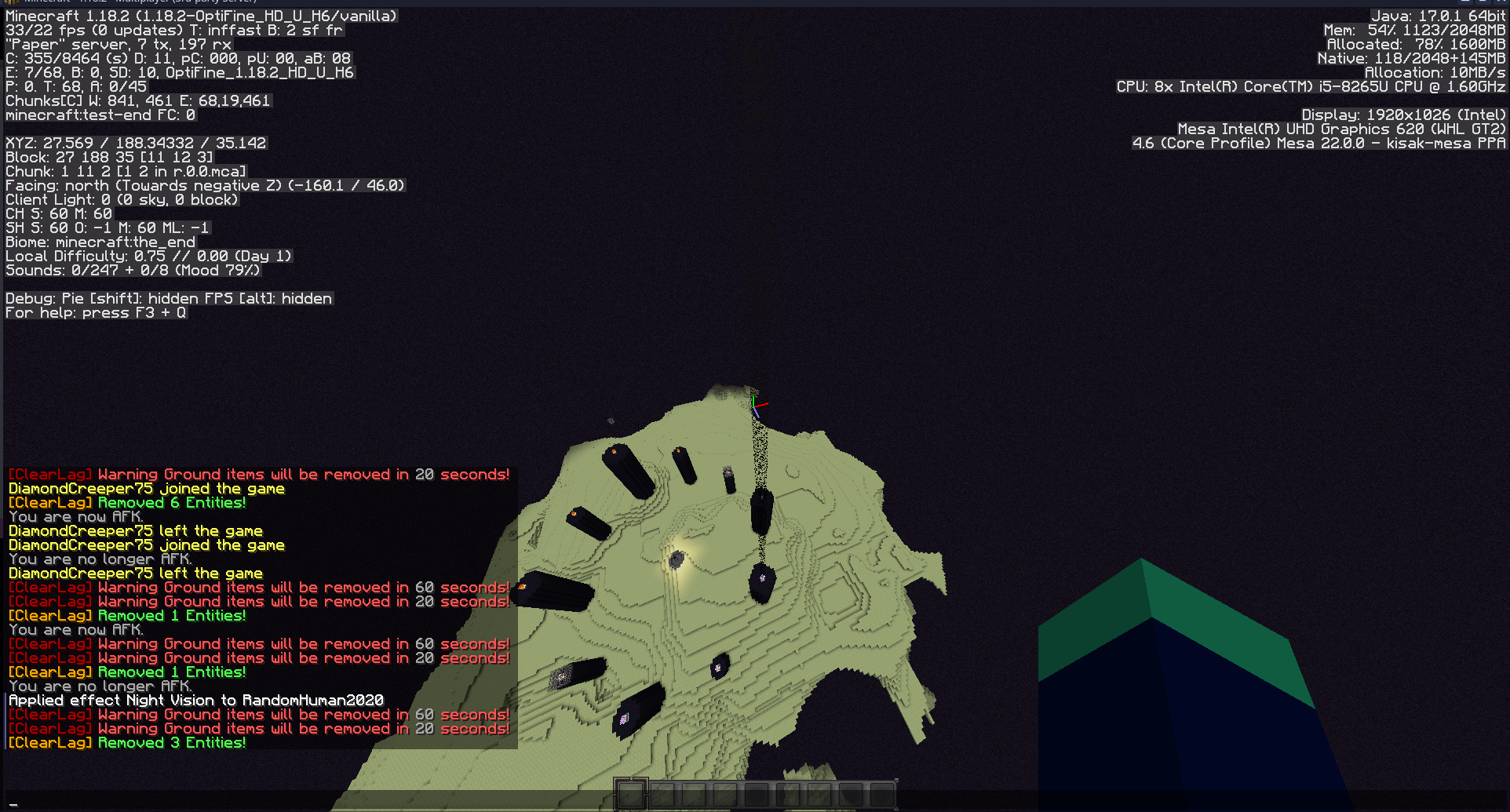Click the 'Facing: north' debug line

pyautogui.click(x=205, y=185)
